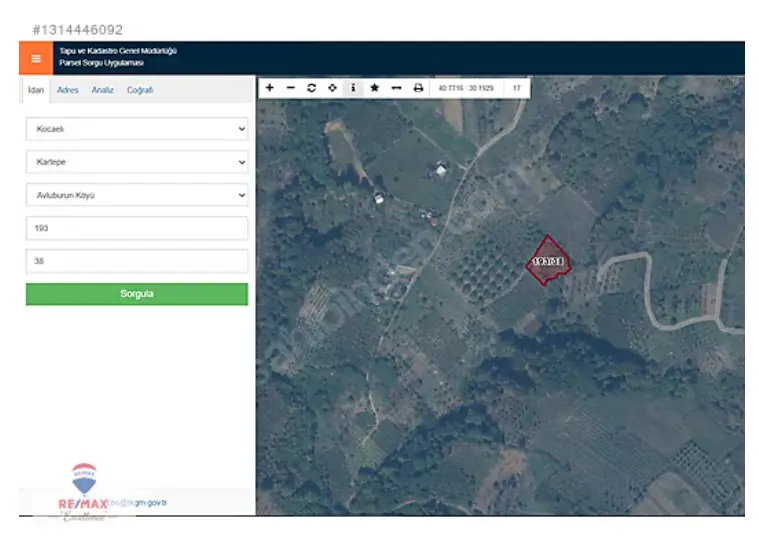
Task: Click the green Sorgula button
Action: (137, 294)
